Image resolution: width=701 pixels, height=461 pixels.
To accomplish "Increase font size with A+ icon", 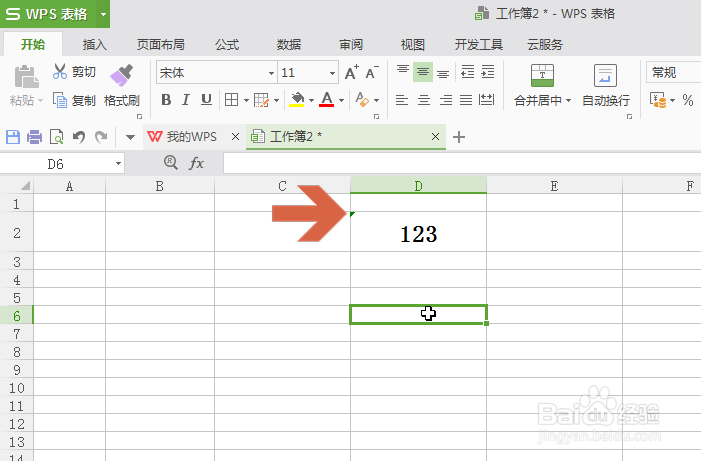I will pyautogui.click(x=352, y=72).
